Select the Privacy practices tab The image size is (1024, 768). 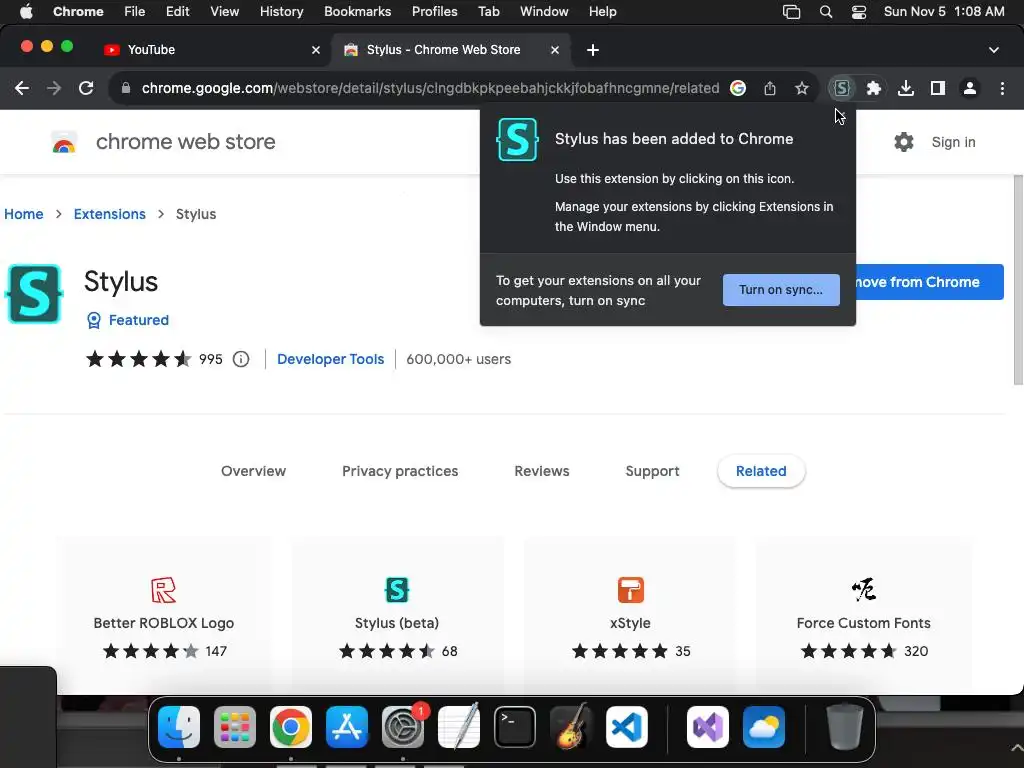(400, 471)
